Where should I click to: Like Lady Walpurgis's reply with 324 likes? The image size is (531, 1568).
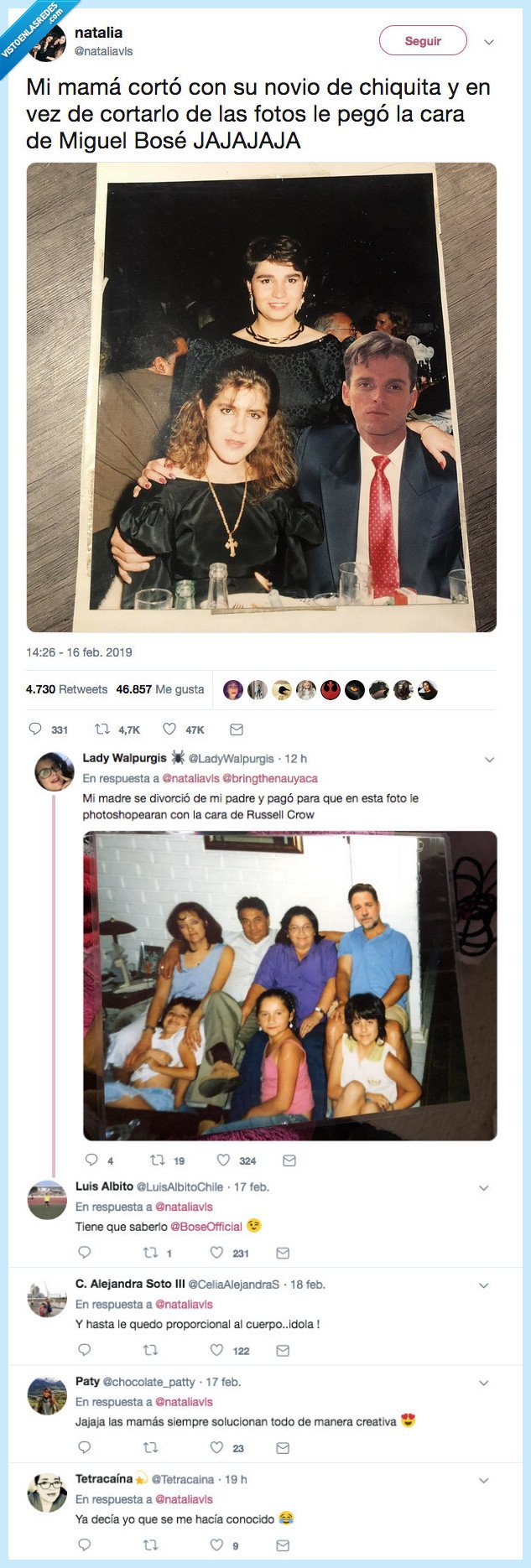[224, 1160]
